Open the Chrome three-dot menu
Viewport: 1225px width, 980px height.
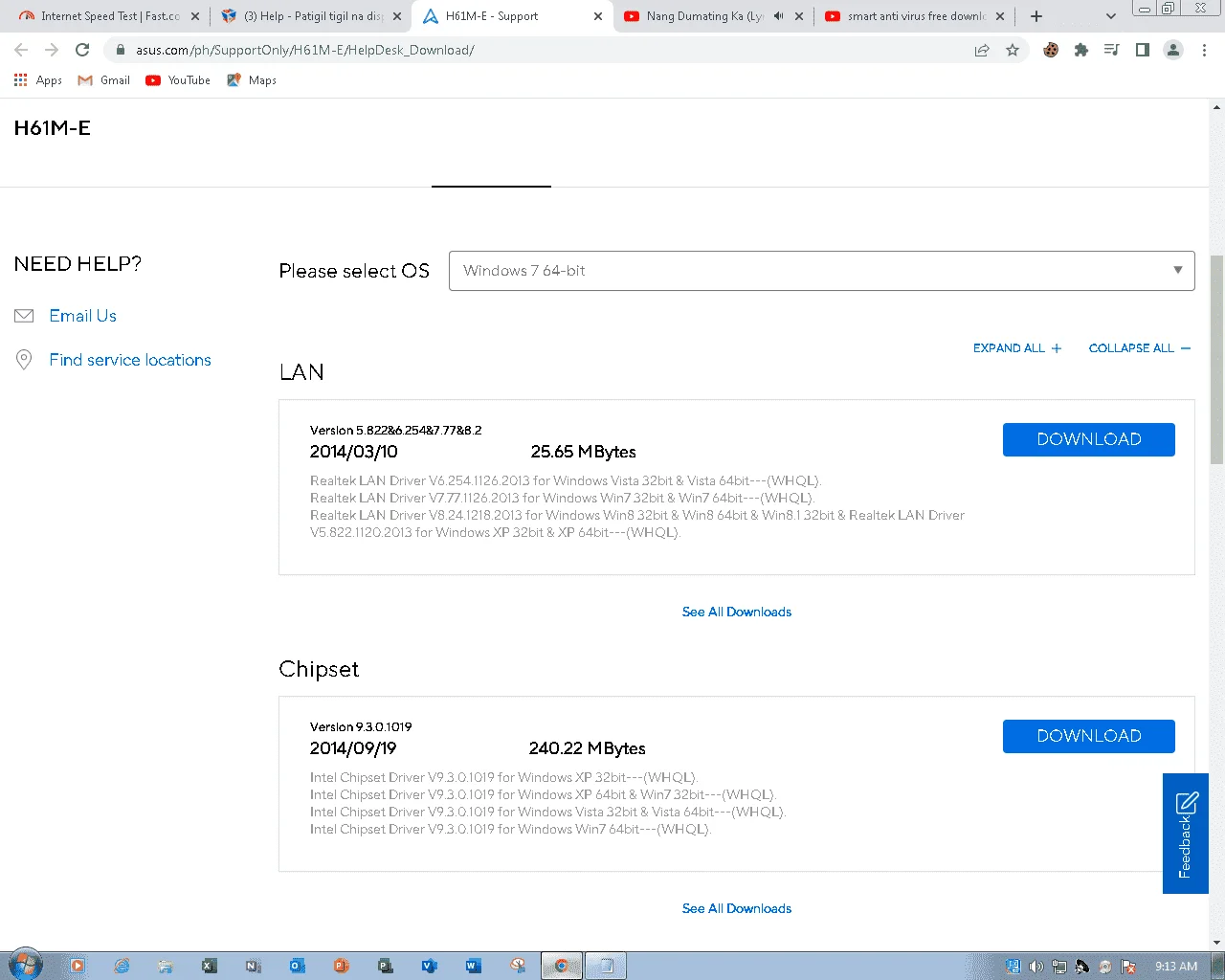pyautogui.click(x=1204, y=50)
